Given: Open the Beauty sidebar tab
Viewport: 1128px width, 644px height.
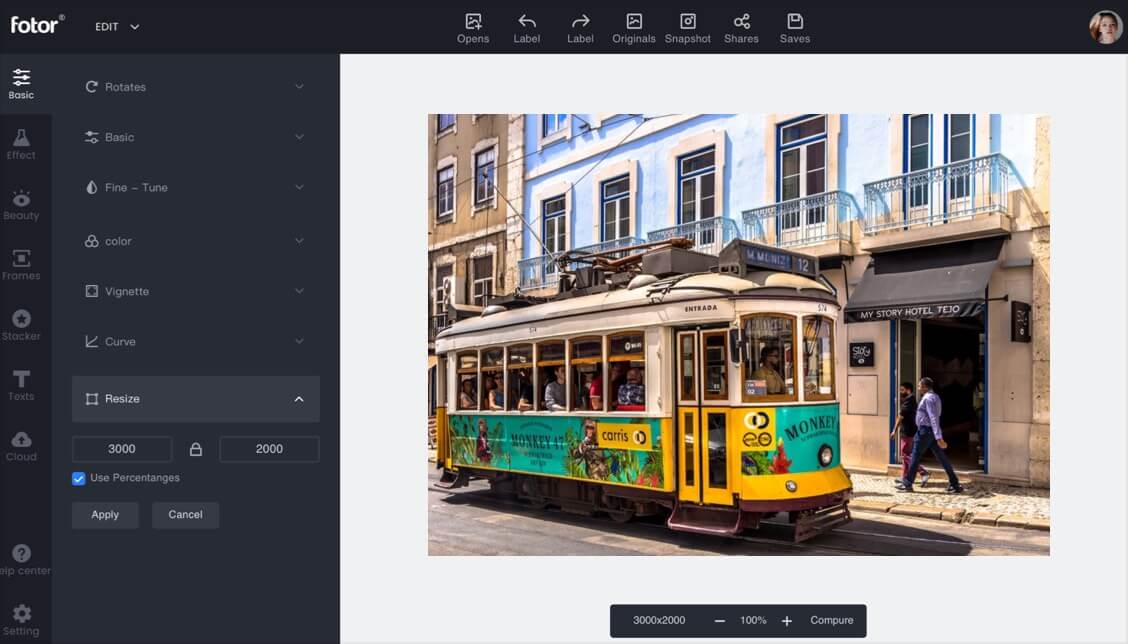Looking at the screenshot, I should point(22,204).
